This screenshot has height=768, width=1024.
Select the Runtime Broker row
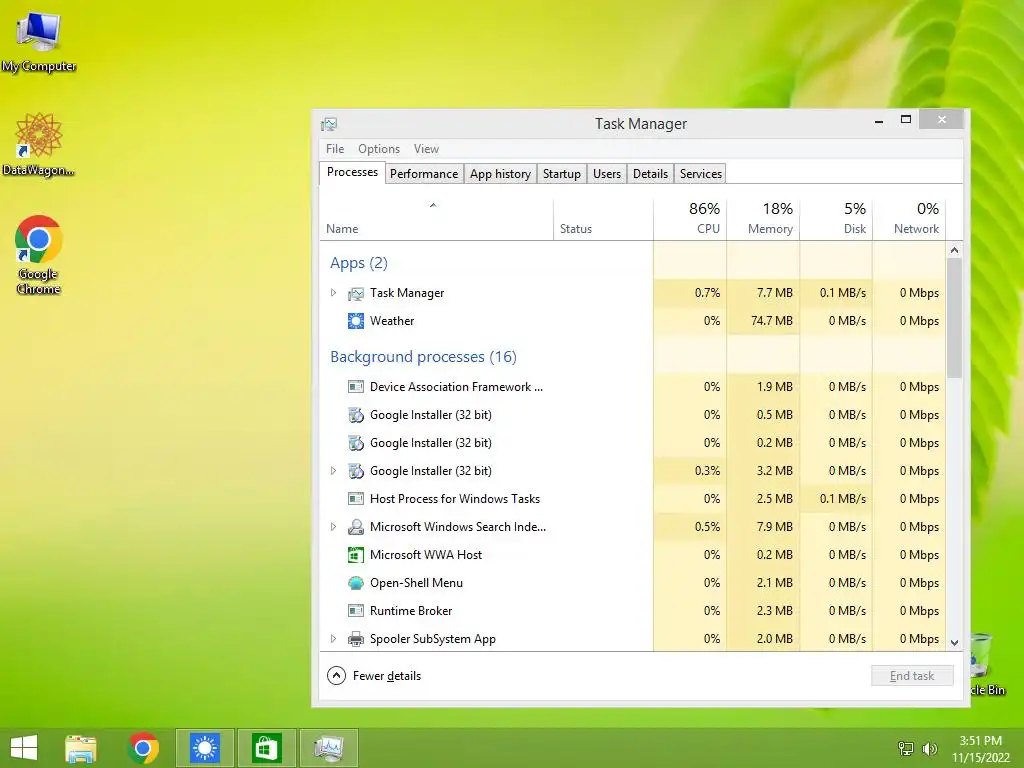pos(632,611)
